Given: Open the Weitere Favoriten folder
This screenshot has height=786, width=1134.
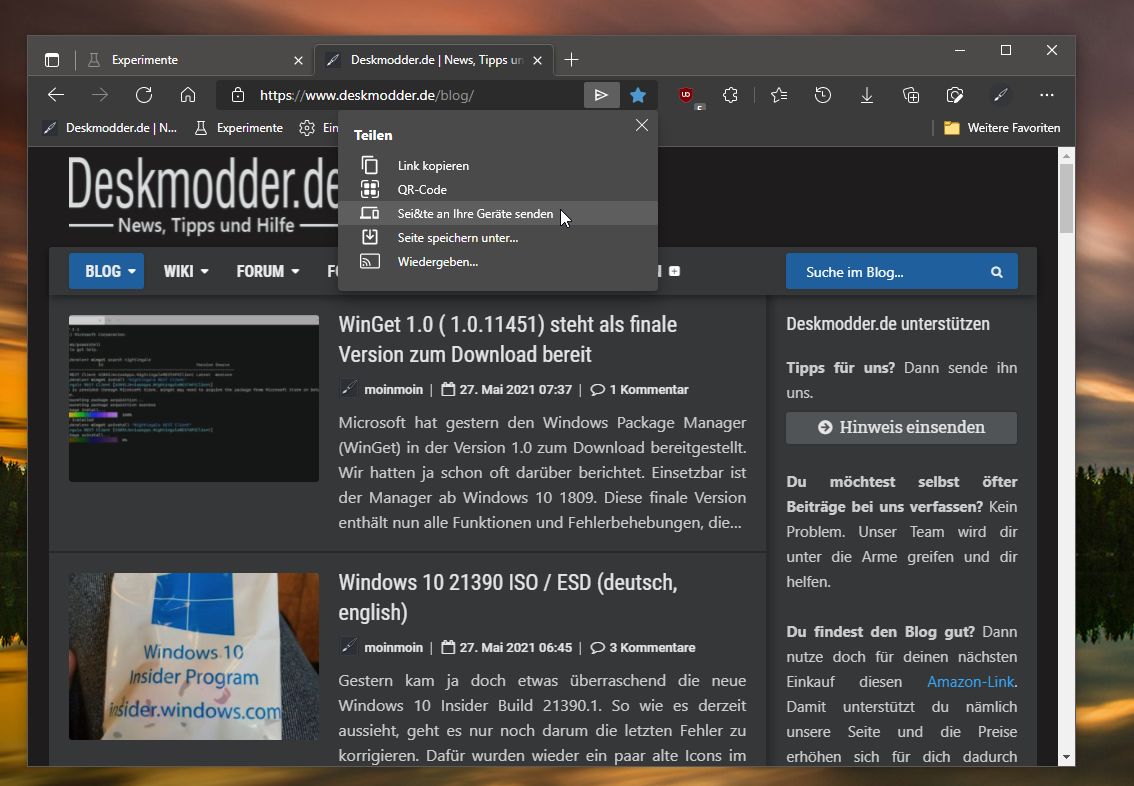Looking at the screenshot, I should click(x=1002, y=128).
